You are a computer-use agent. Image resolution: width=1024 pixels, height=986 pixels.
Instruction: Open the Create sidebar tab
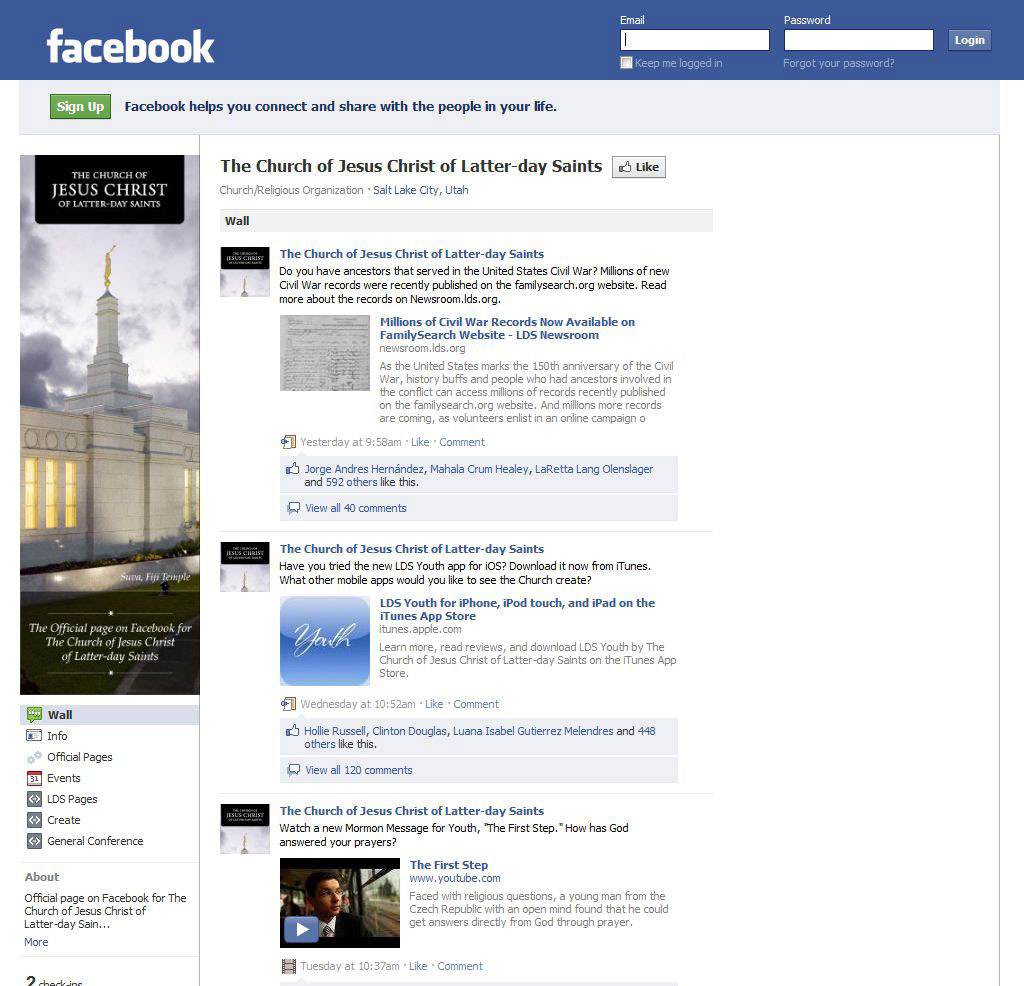tap(63, 820)
